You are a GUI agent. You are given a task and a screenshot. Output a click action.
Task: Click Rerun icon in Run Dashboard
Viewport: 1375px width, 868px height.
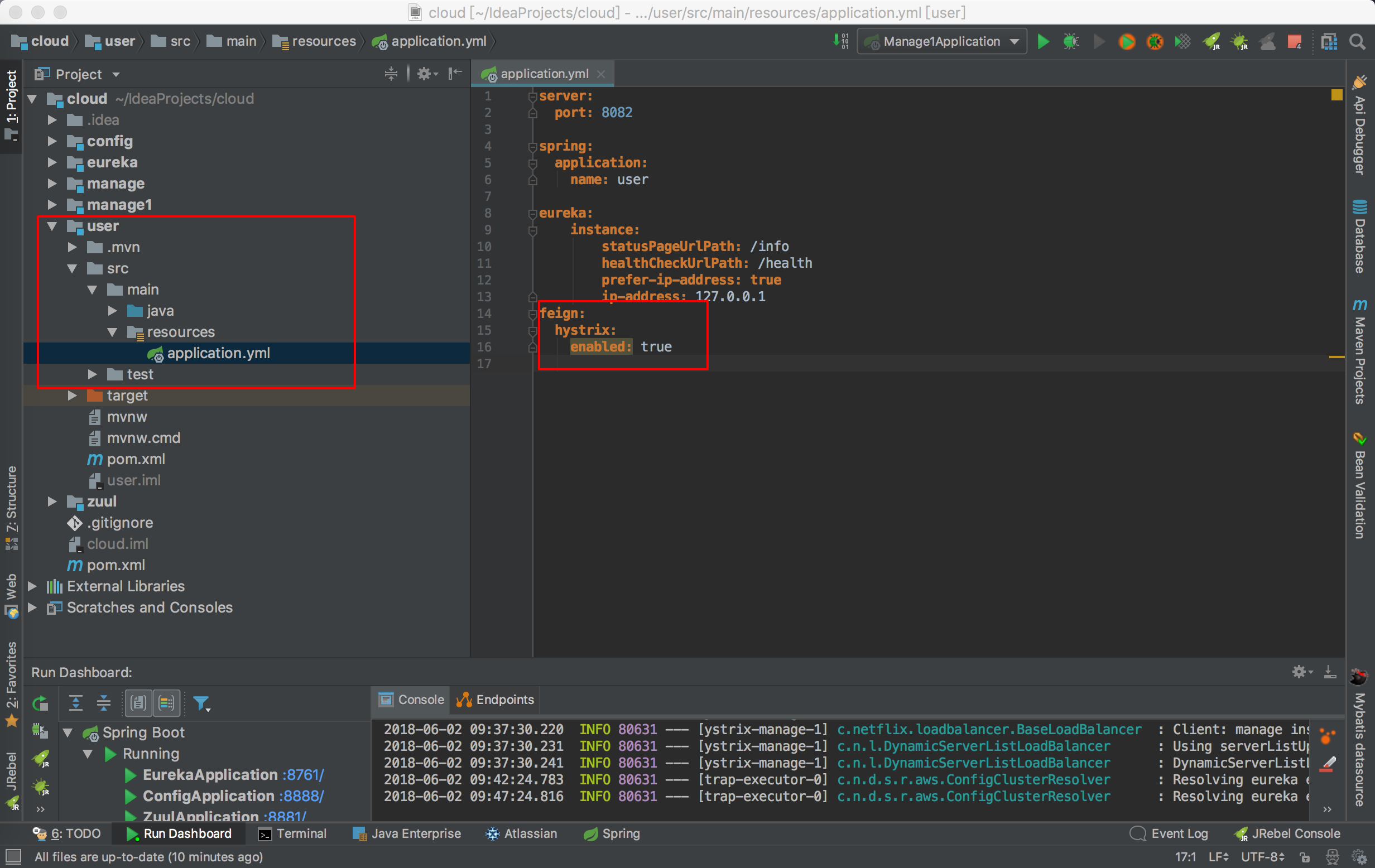pos(40,703)
